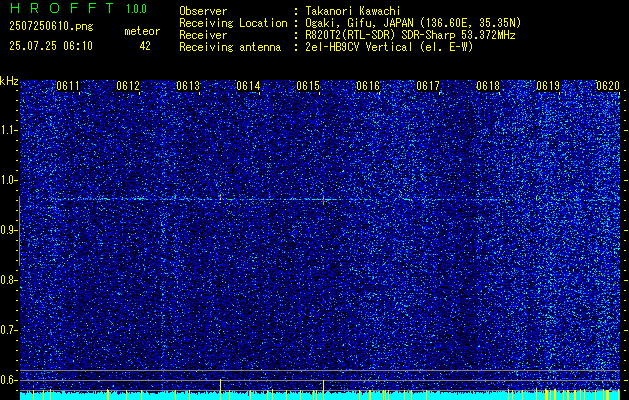Viewport: 629px width, 400px height.
Task: Click the 0617 time marker
Action: point(428,86)
